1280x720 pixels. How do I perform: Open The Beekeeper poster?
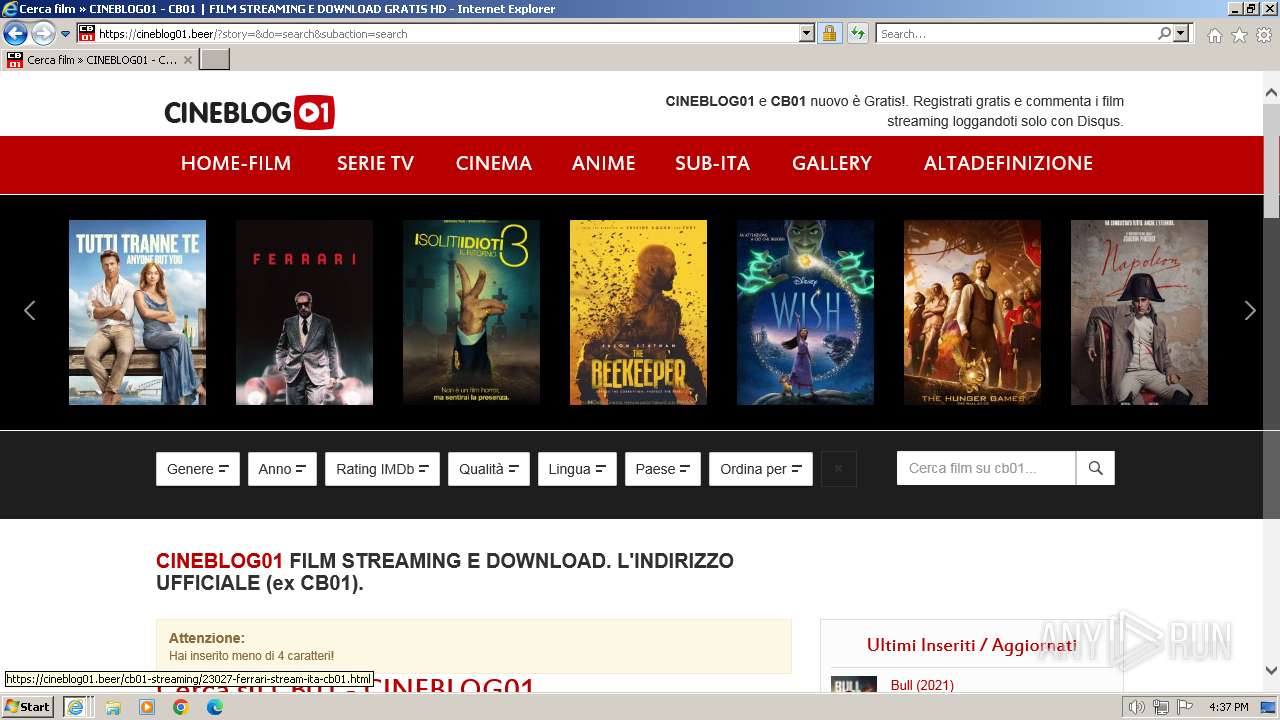click(638, 312)
